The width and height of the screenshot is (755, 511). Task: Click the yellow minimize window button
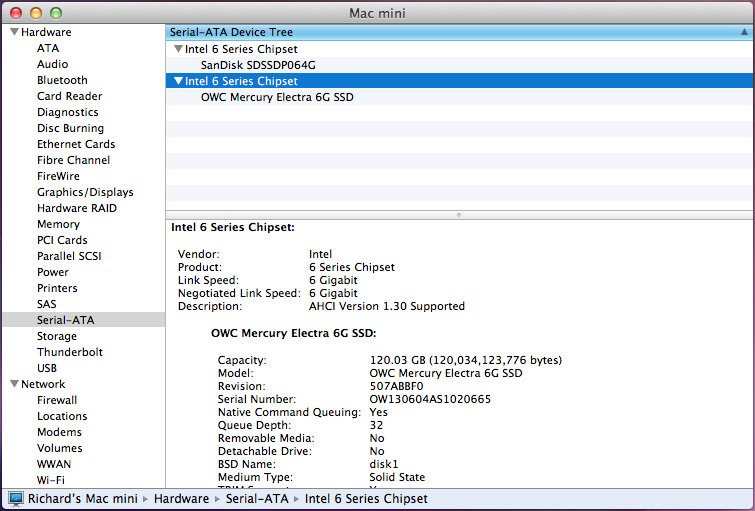coord(36,13)
